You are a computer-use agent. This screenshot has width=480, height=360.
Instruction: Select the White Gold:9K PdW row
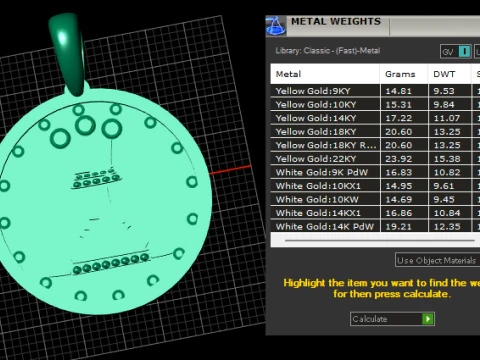click(x=375, y=172)
